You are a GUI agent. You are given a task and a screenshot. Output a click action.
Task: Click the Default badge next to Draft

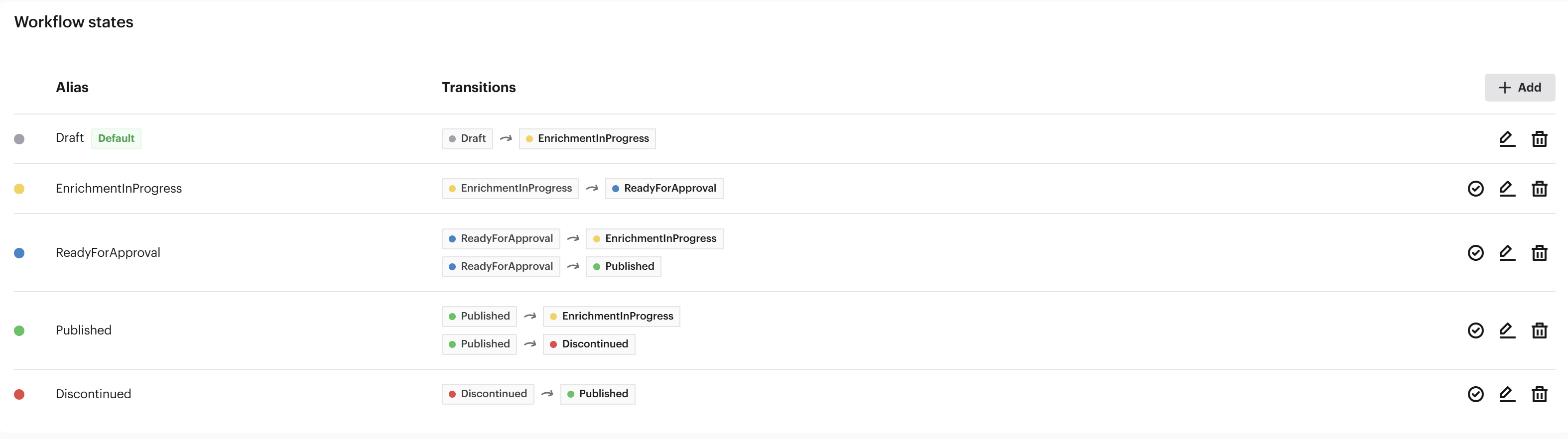[x=116, y=139]
